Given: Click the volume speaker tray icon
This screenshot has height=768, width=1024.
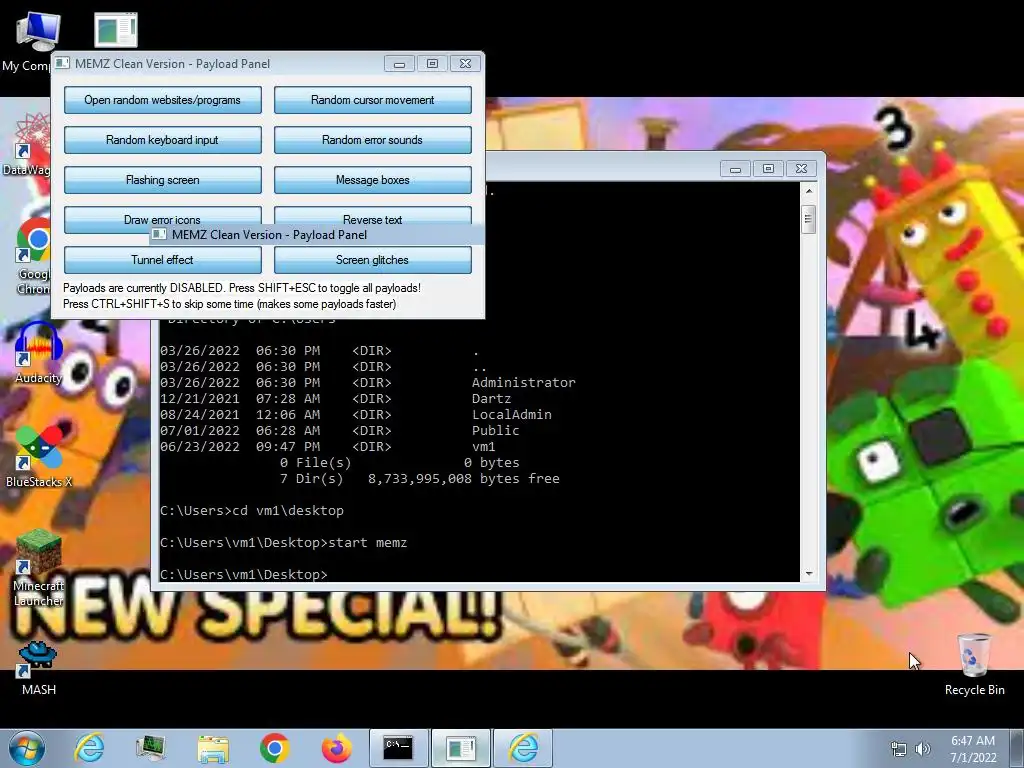Looking at the screenshot, I should (x=923, y=749).
